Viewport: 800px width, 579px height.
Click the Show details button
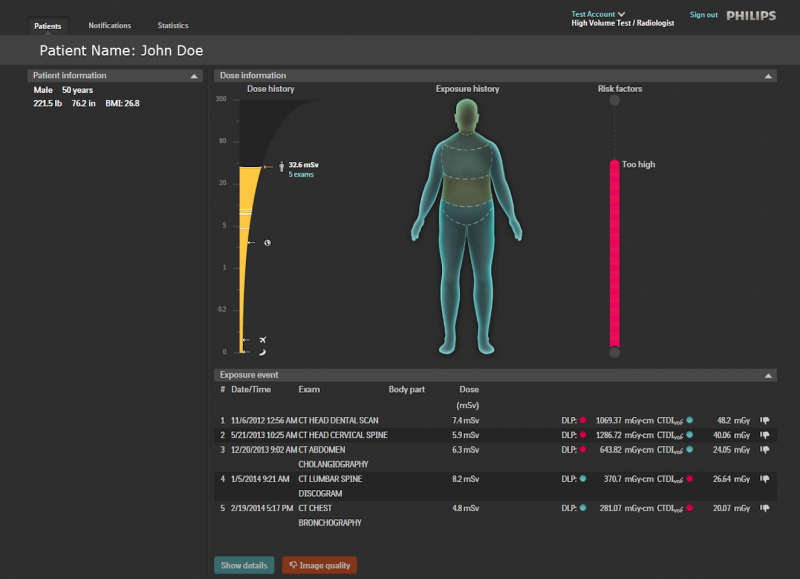point(244,565)
